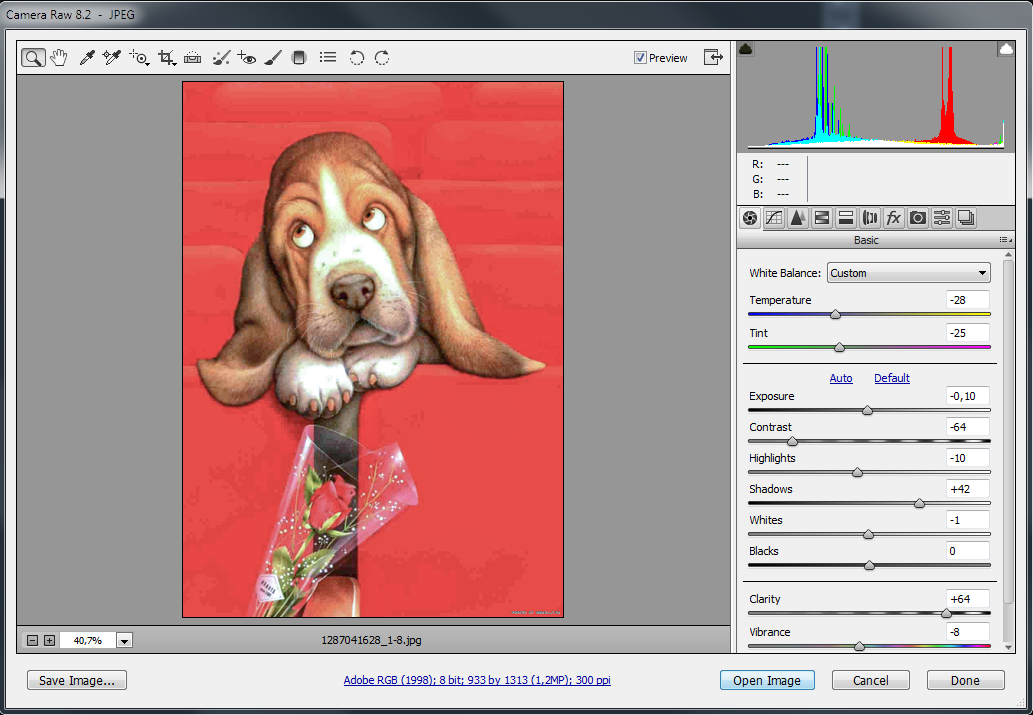1033x715 pixels.
Task: Switch to the Tone Curve tab
Action: (773, 218)
